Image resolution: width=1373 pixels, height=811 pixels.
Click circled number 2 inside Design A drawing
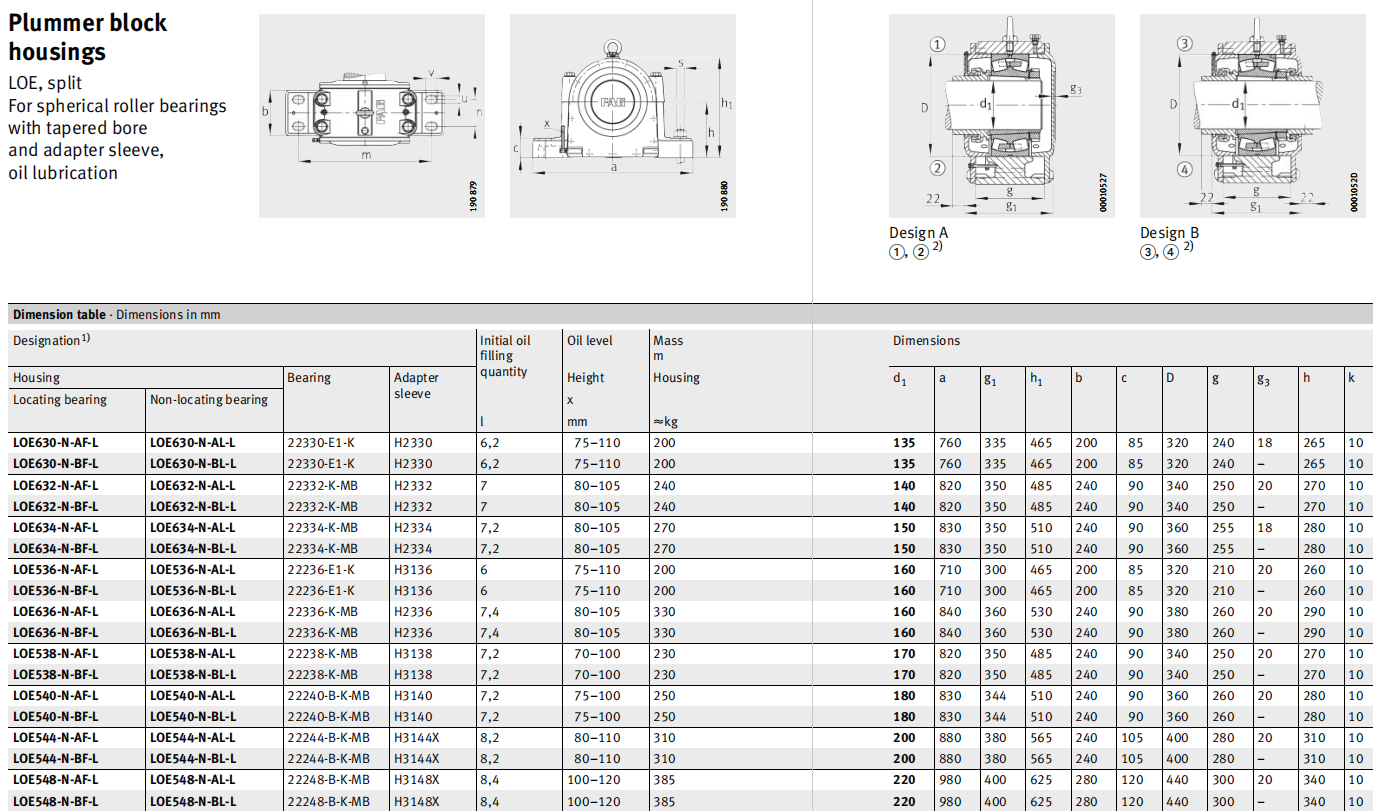point(937,168)
